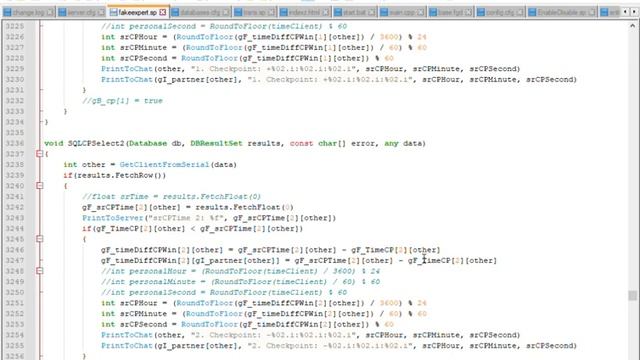Close the indext.html tab
The width and height of the screenshot is (640, 360).
point(325,12)
